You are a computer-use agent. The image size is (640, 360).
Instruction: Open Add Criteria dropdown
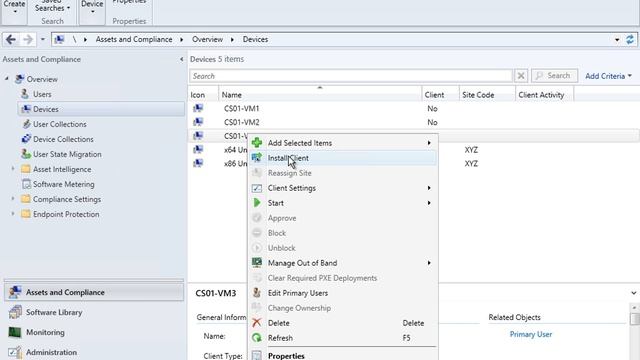pos(609,76)
